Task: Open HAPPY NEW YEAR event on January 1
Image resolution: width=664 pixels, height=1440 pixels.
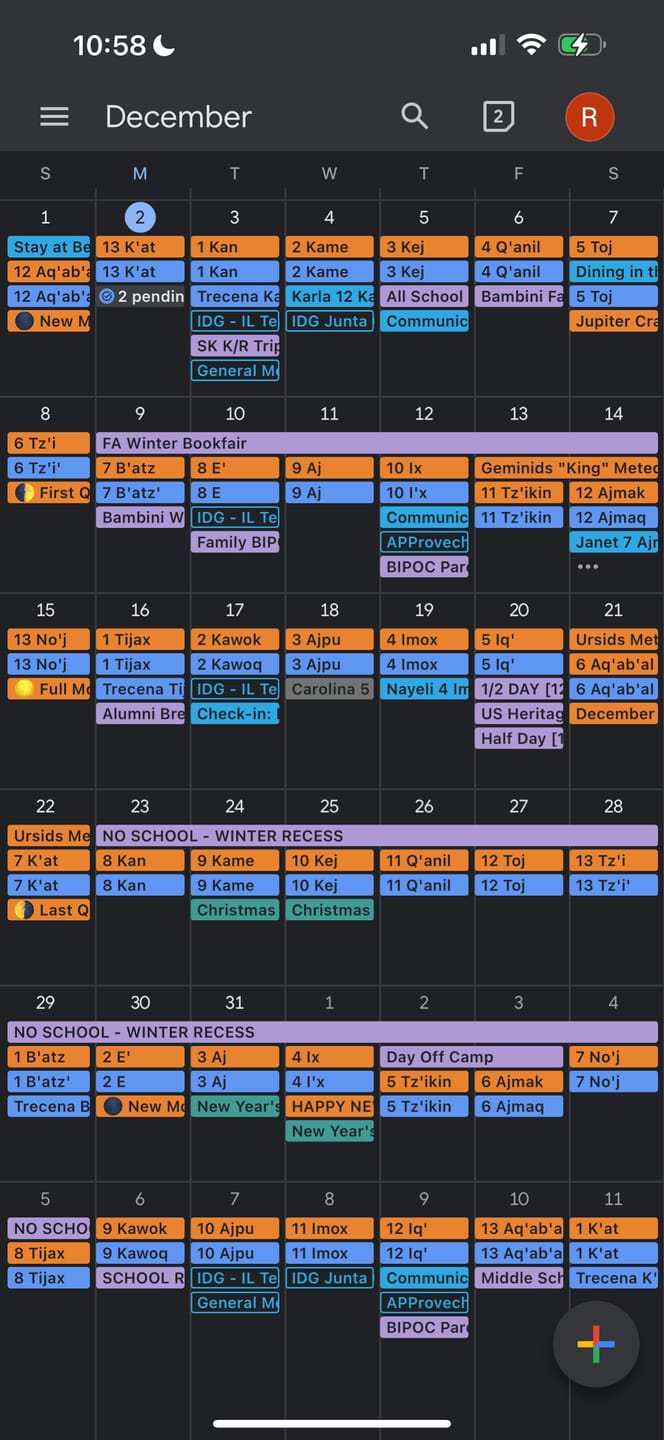Action: (x=330, y=1106)
